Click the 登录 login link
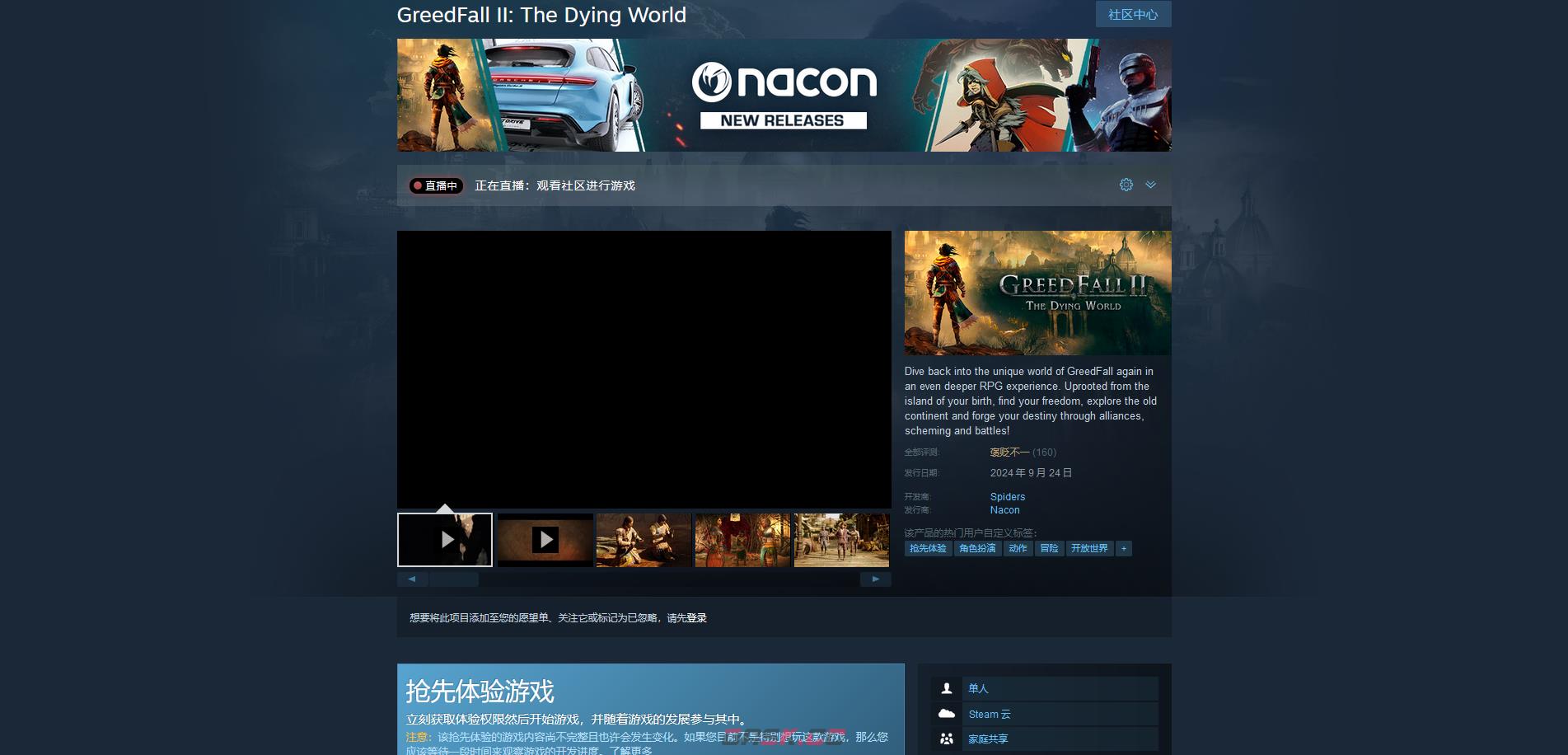 pos(697,618)
